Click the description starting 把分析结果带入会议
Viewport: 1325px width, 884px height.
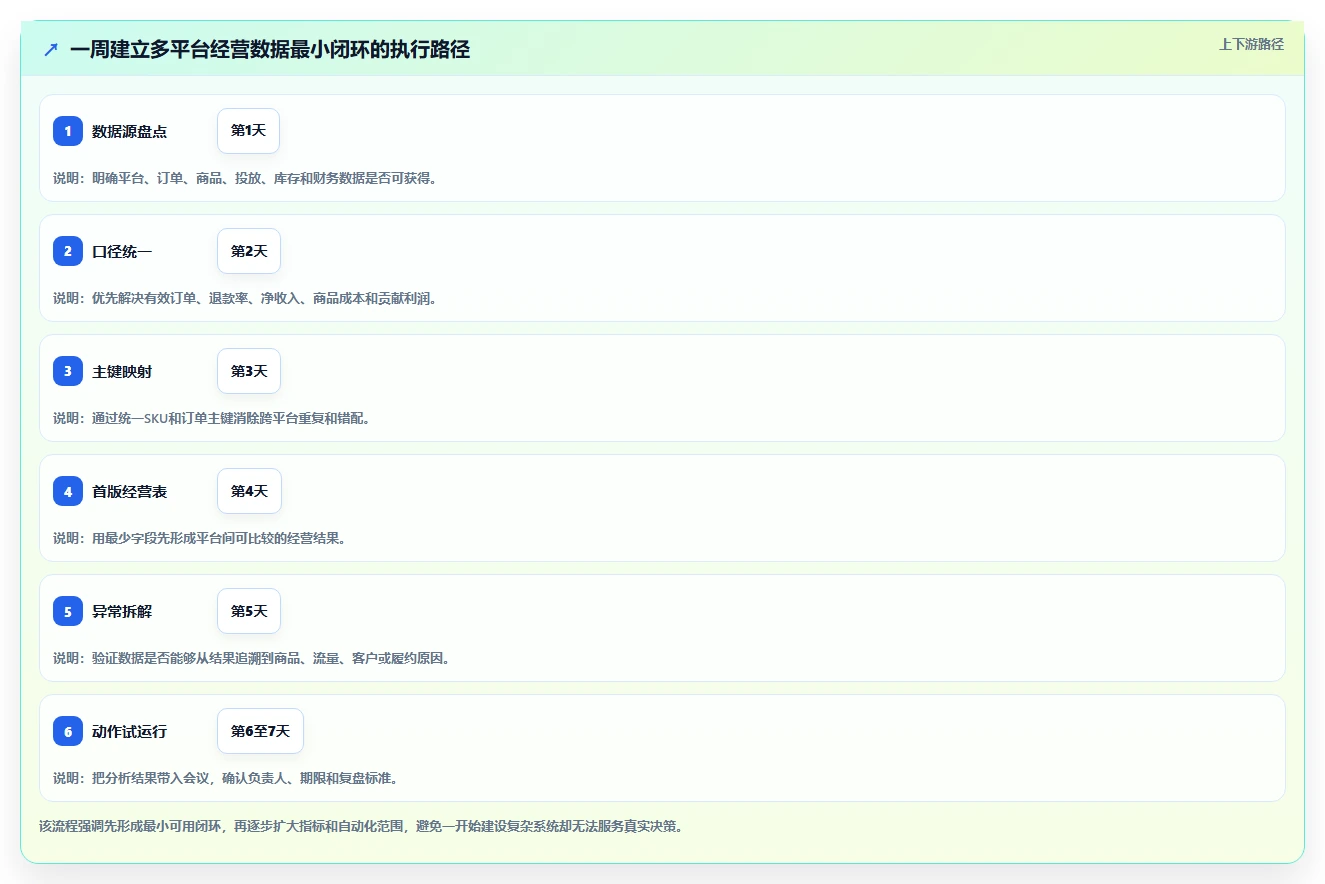[225, 778]
